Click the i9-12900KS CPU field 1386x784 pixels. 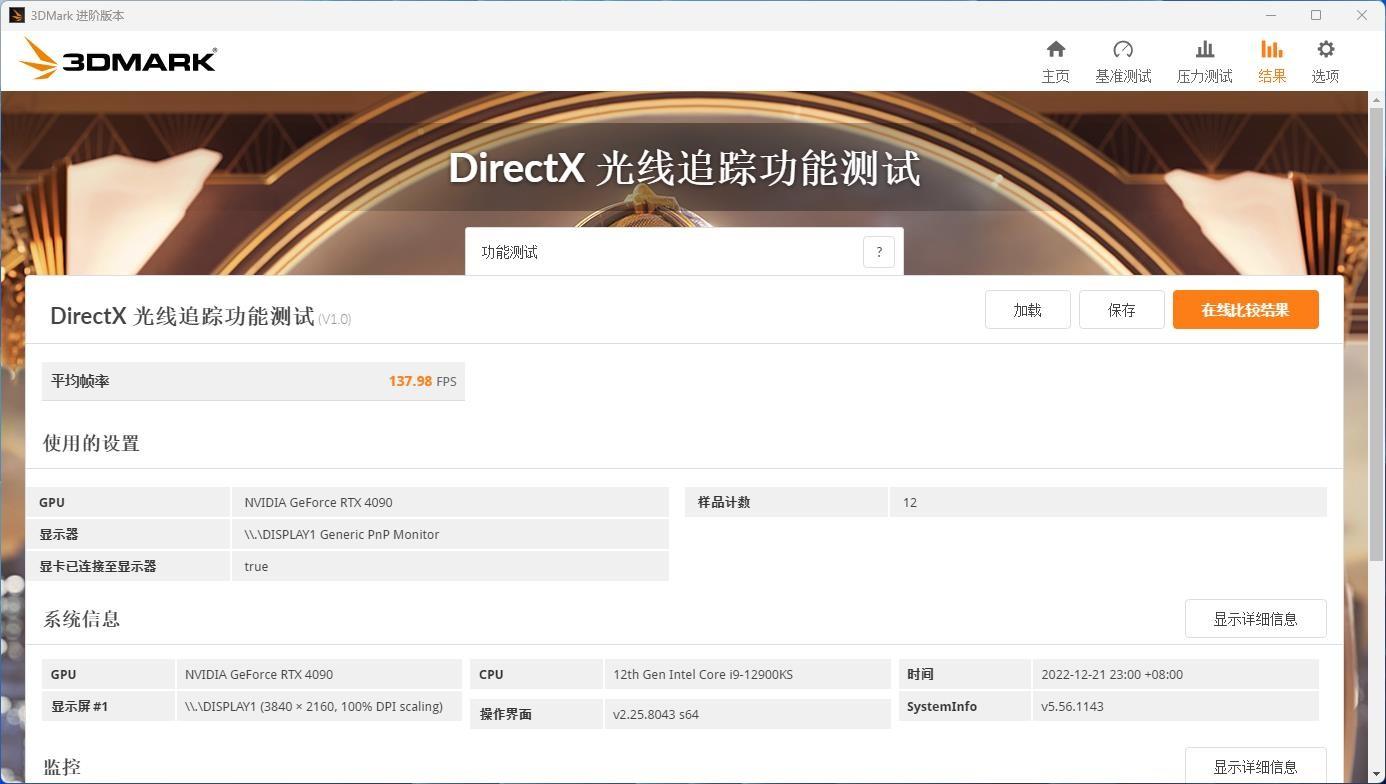click(747, 674)
